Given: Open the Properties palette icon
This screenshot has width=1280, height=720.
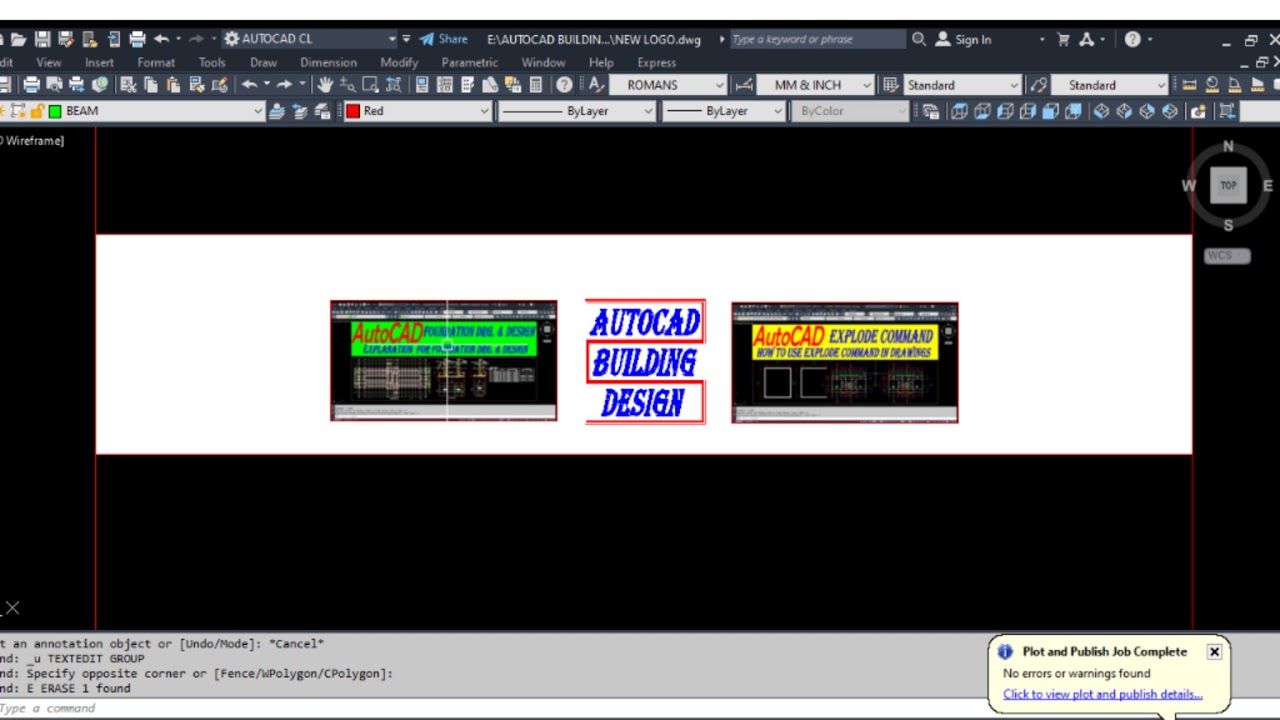Looking at the screenshot, I should click(422, 85).
